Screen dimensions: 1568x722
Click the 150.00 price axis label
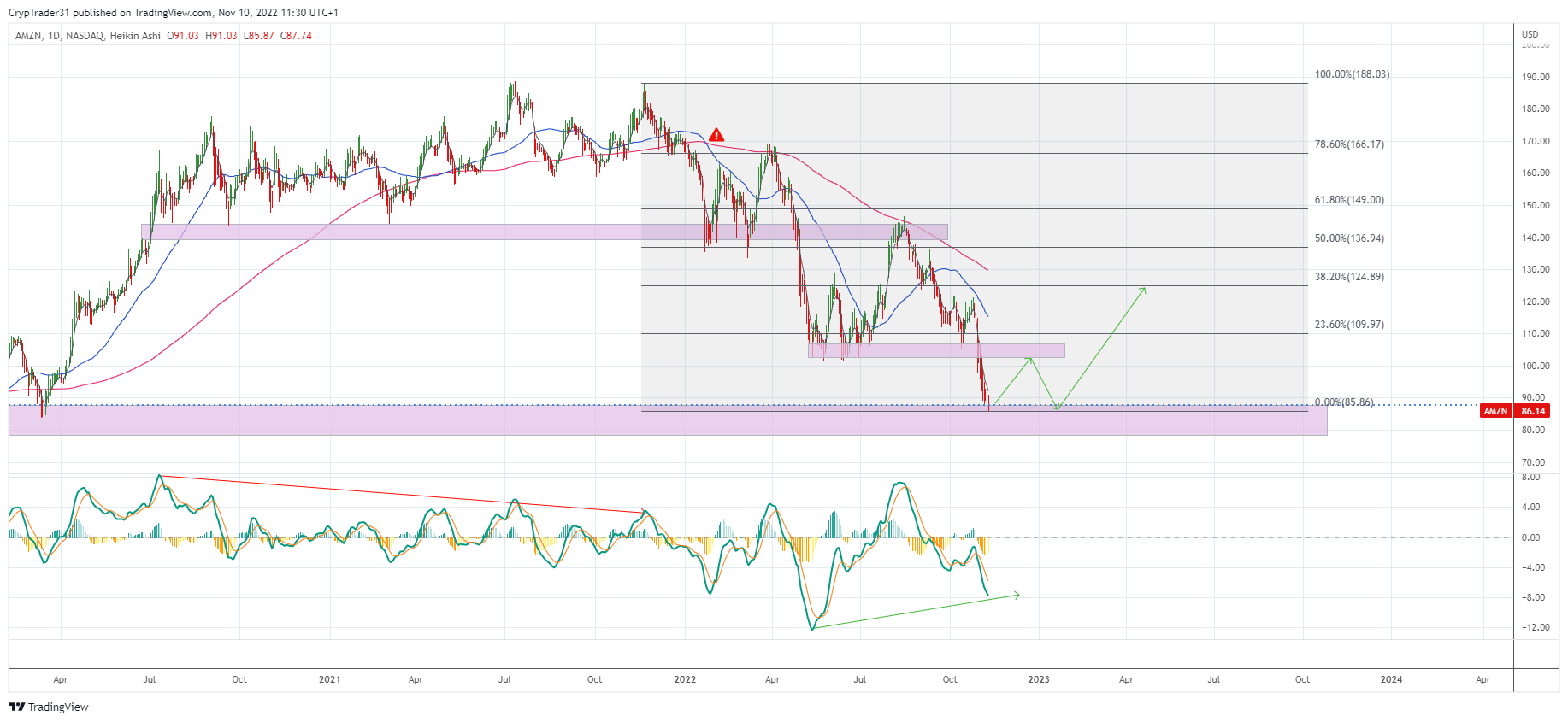1536,205
